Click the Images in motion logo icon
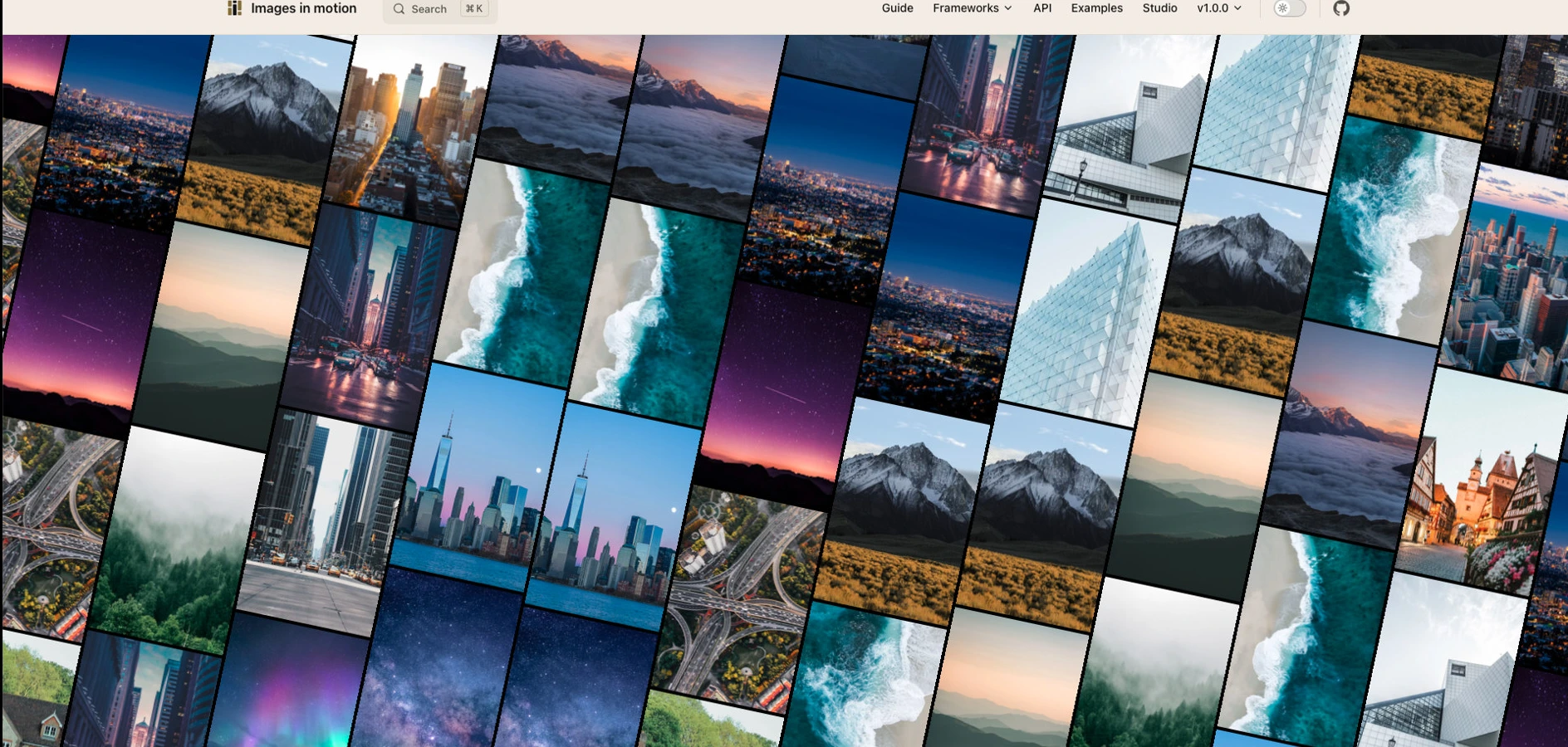The height and width of the screenshot is (747, 1568). [234, 8]
